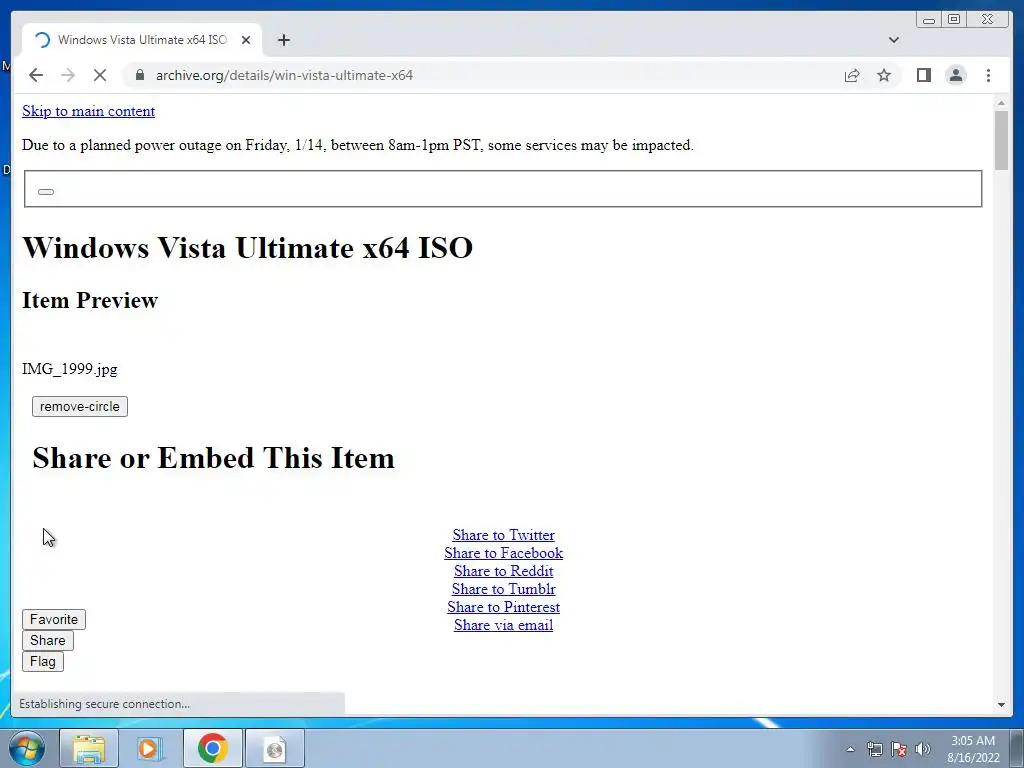Screen dimensions: 1024x768
Task: Go back using Chrome's back arrow
Action: 36,75
